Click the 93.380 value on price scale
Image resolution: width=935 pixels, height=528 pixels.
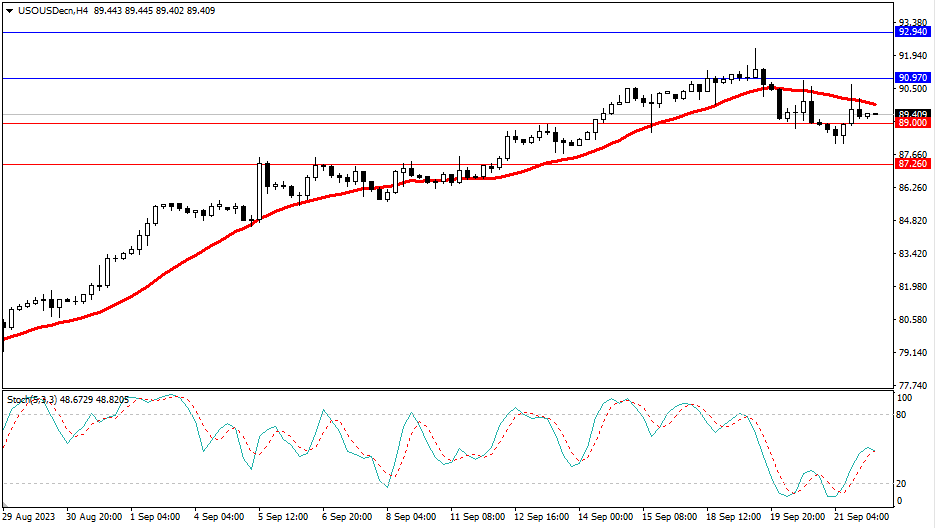pos(912,22)
